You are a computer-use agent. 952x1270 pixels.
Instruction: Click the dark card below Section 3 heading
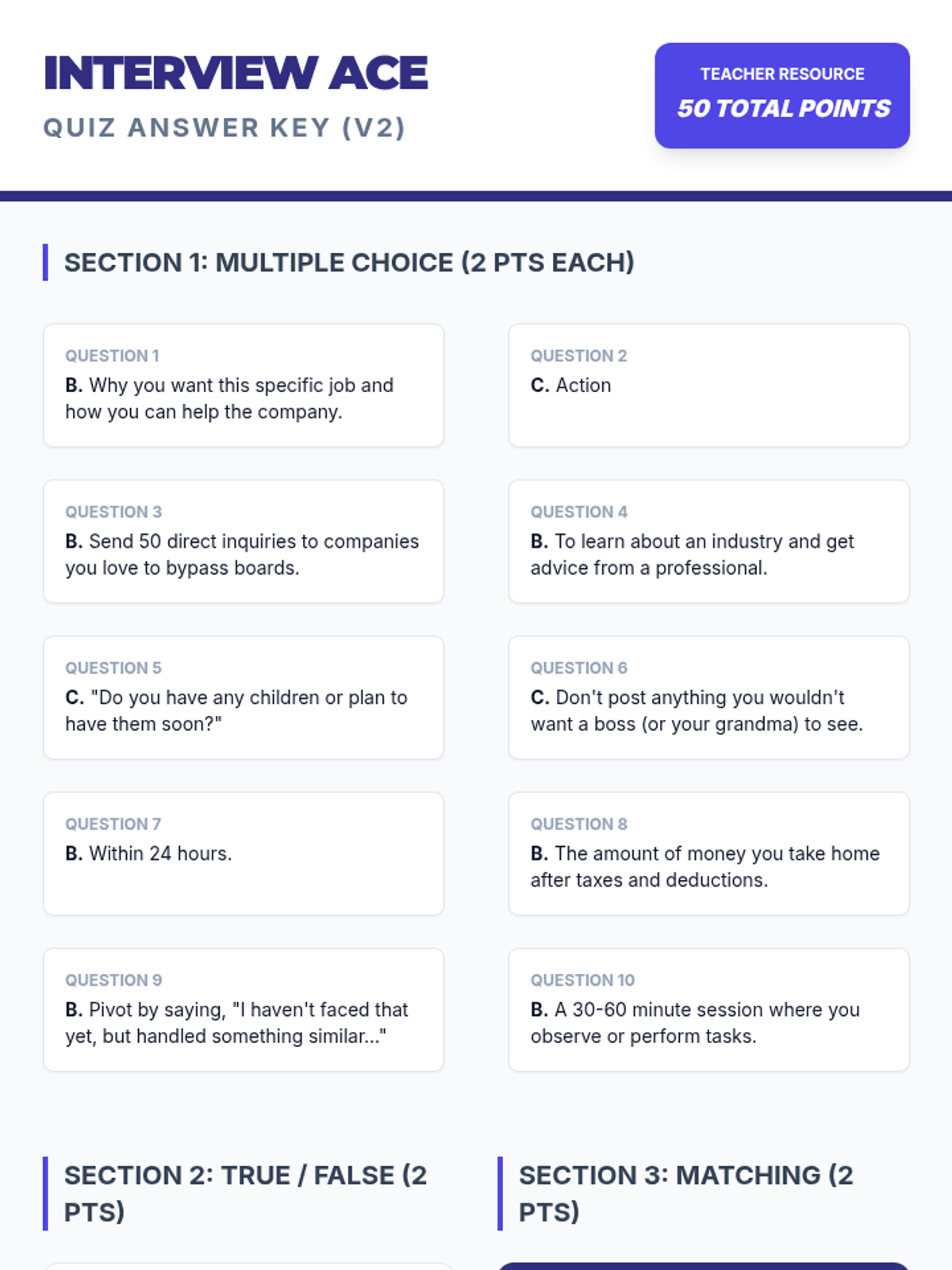click(704, 1266)
